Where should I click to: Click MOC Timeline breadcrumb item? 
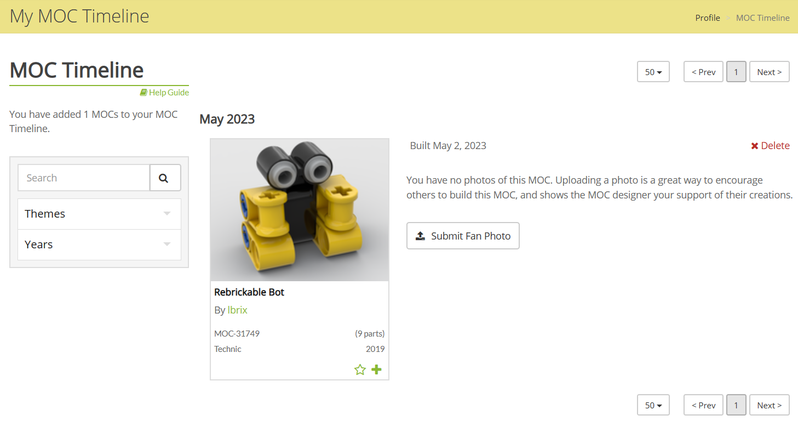[x=762, y=18]
